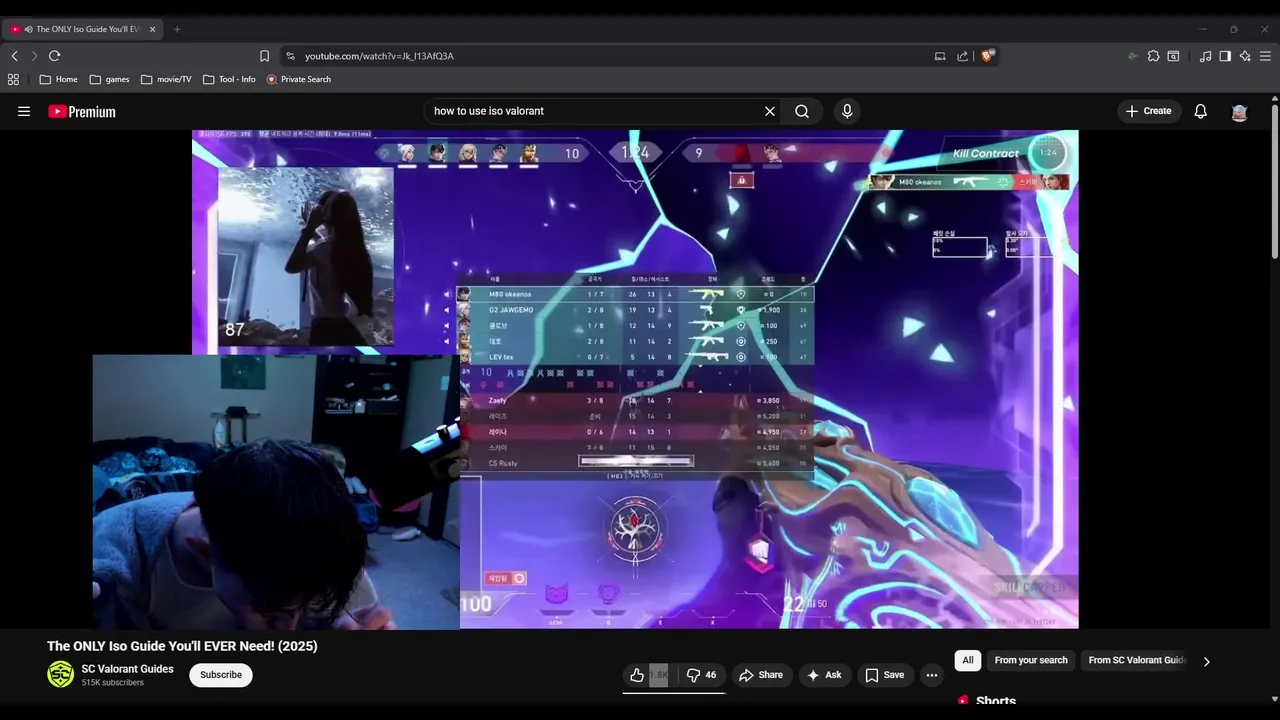The image size is (1280, 720).
Task: Click the install/cast screen icon in address bar
Action: point(940,56)
